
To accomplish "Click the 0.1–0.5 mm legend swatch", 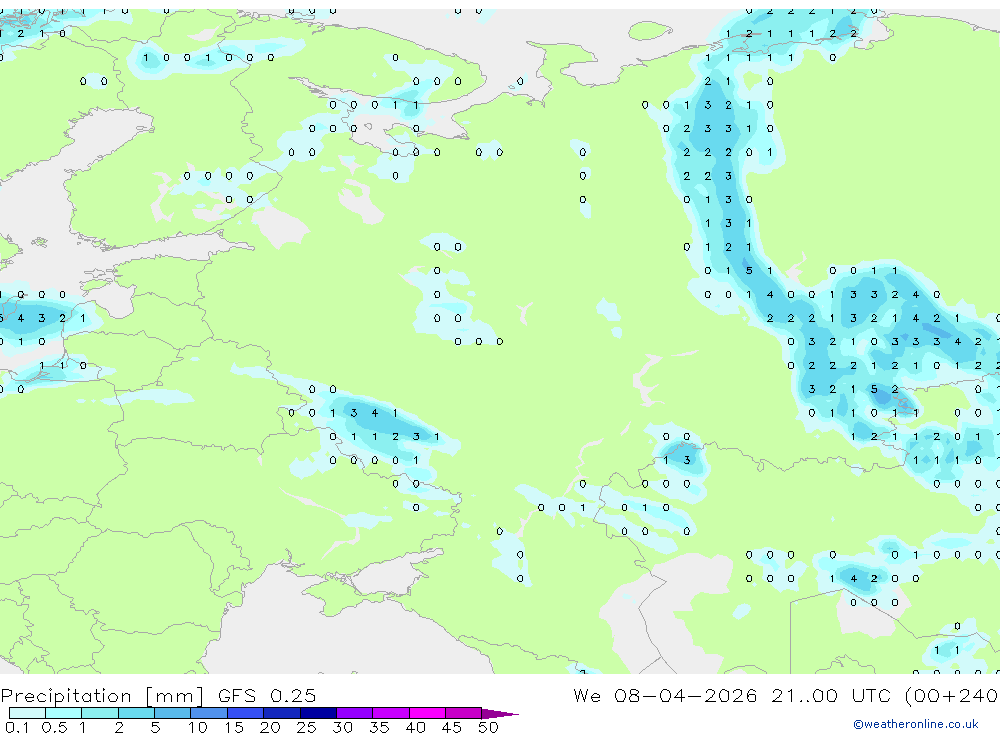I will pyautogui.click(x=27, y=713).
